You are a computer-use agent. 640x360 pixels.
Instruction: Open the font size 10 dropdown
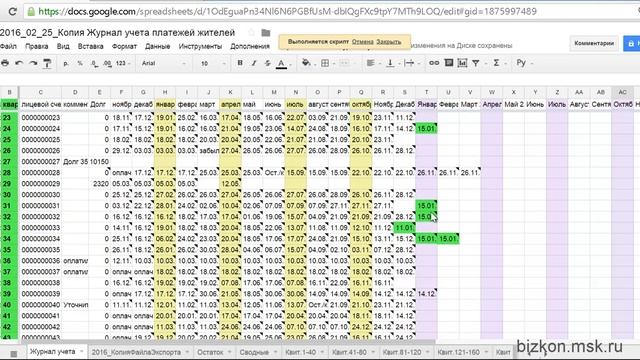pyautogui.click(x=213, y=63)
